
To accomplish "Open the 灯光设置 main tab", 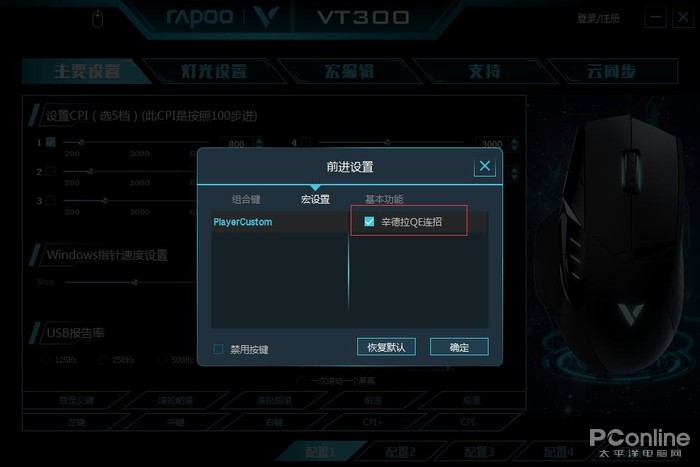I will tap(214, 71).
